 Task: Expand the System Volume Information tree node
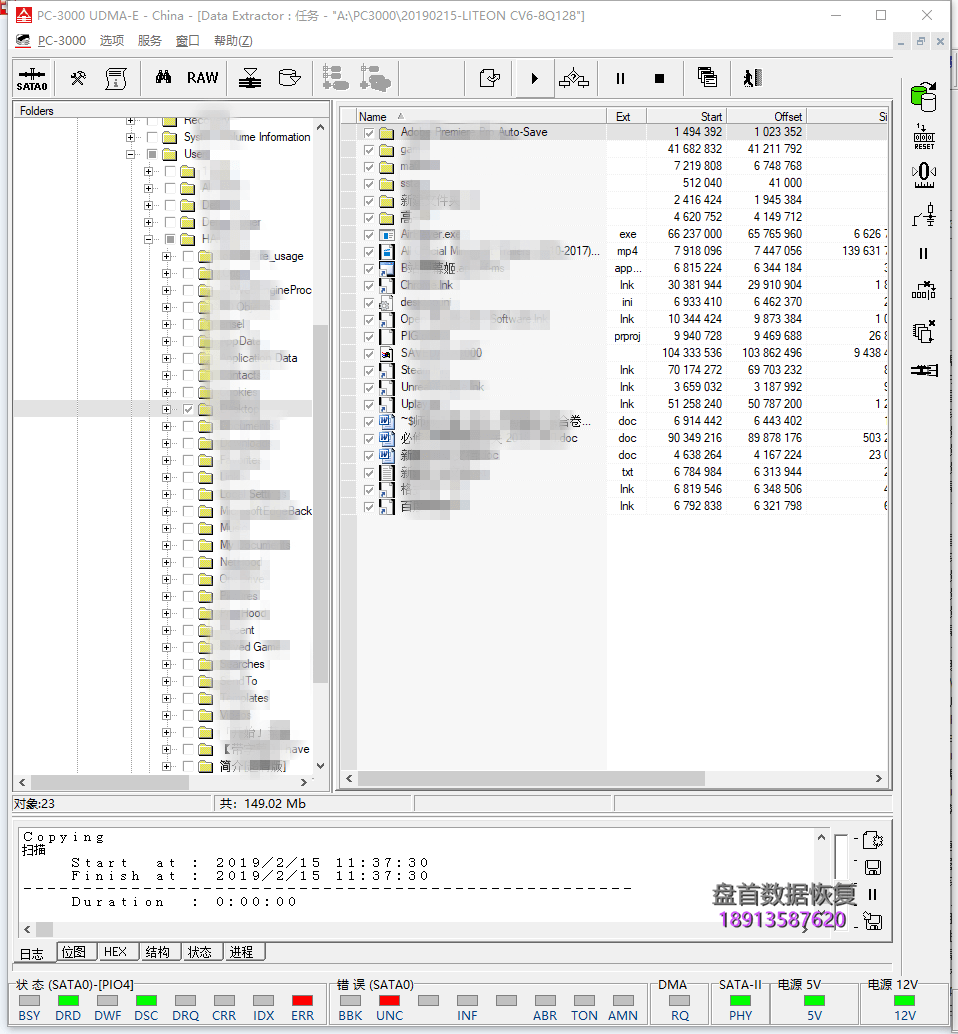(131, 137)
